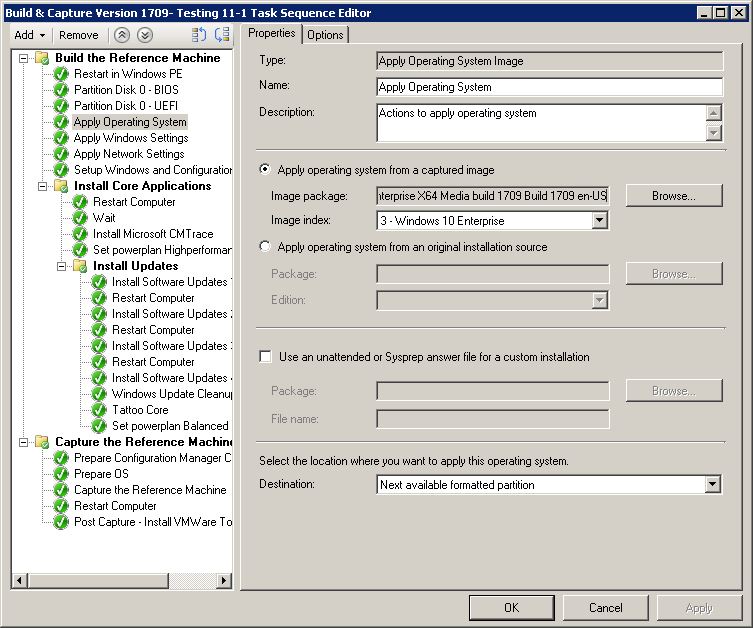Enable unattended or Sysprep answer file checkbox
This screenshot has height=628, width=753.
tap(265, 356)
